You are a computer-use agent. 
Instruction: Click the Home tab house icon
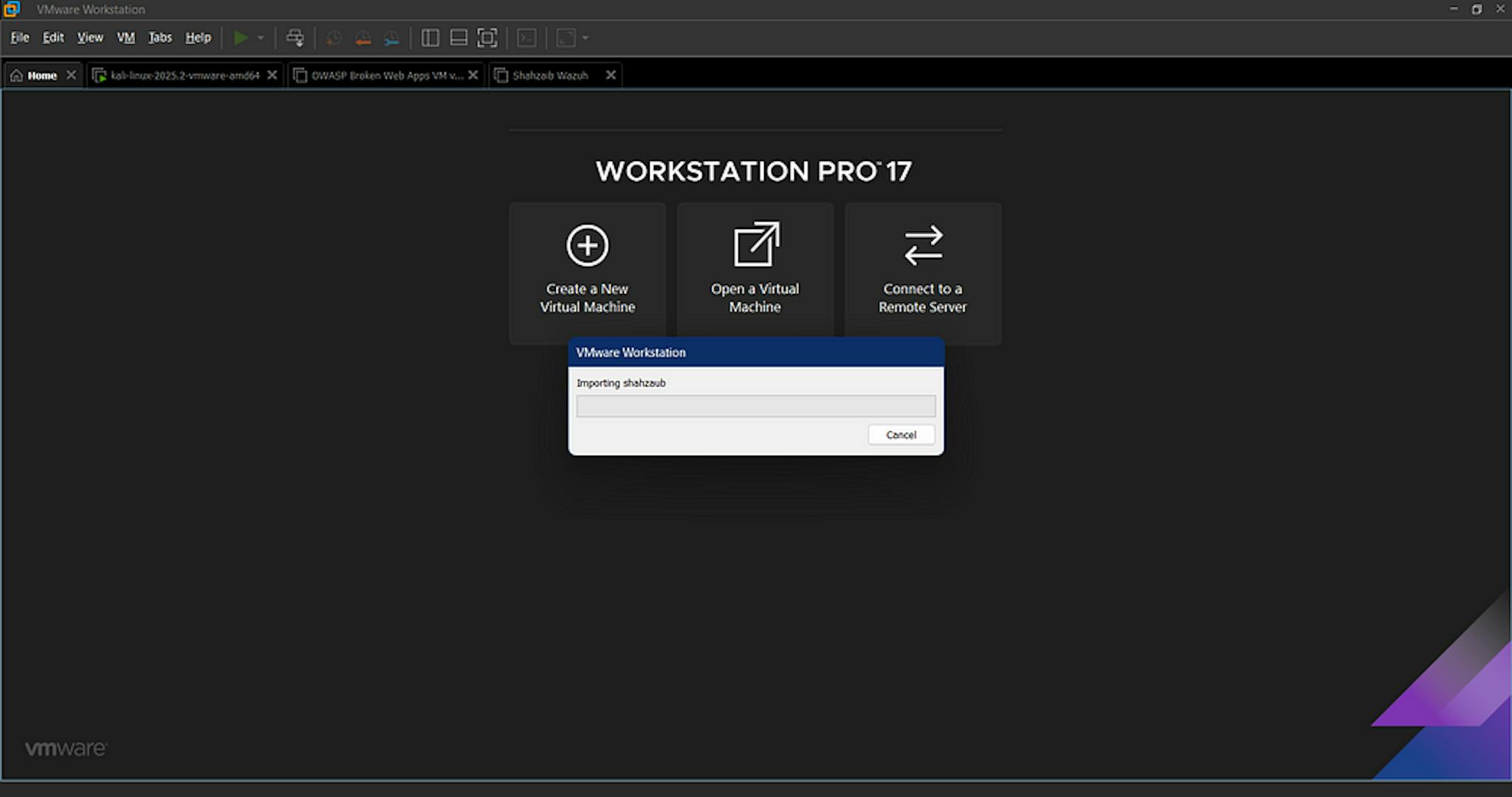(16, 75)
